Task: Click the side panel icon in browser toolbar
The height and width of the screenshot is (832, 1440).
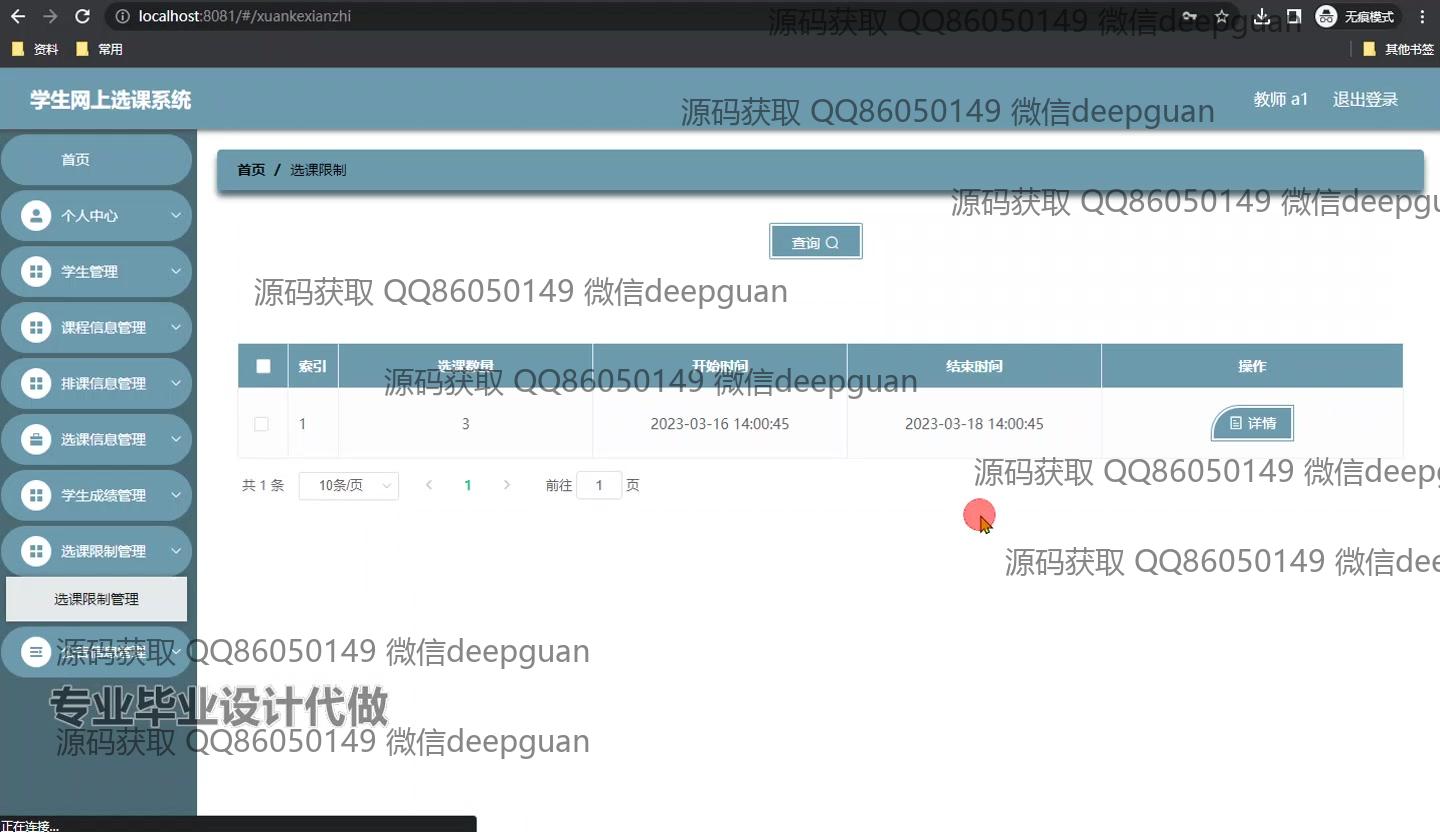Action: click(x=1294, y=16)
